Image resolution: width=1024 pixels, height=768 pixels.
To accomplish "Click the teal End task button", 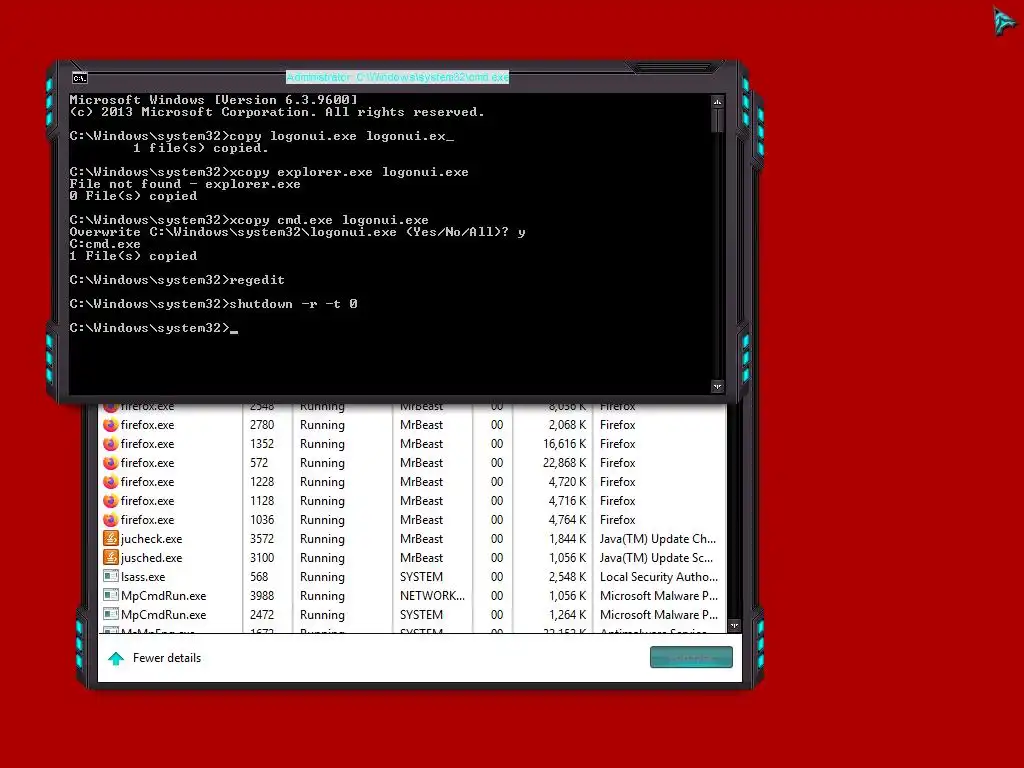I will point(691,658).
